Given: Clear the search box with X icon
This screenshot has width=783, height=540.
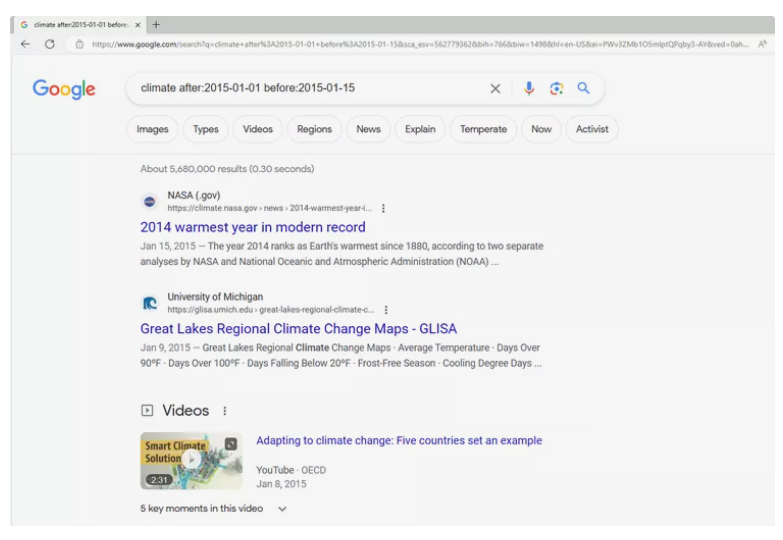Looking at the screenshot, I should [x=495, y=88].
